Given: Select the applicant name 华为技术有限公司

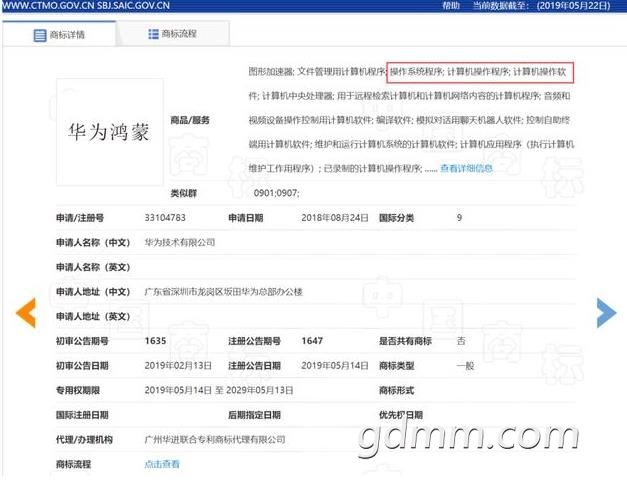Looking at the screenshot, I should coord(180,242).
